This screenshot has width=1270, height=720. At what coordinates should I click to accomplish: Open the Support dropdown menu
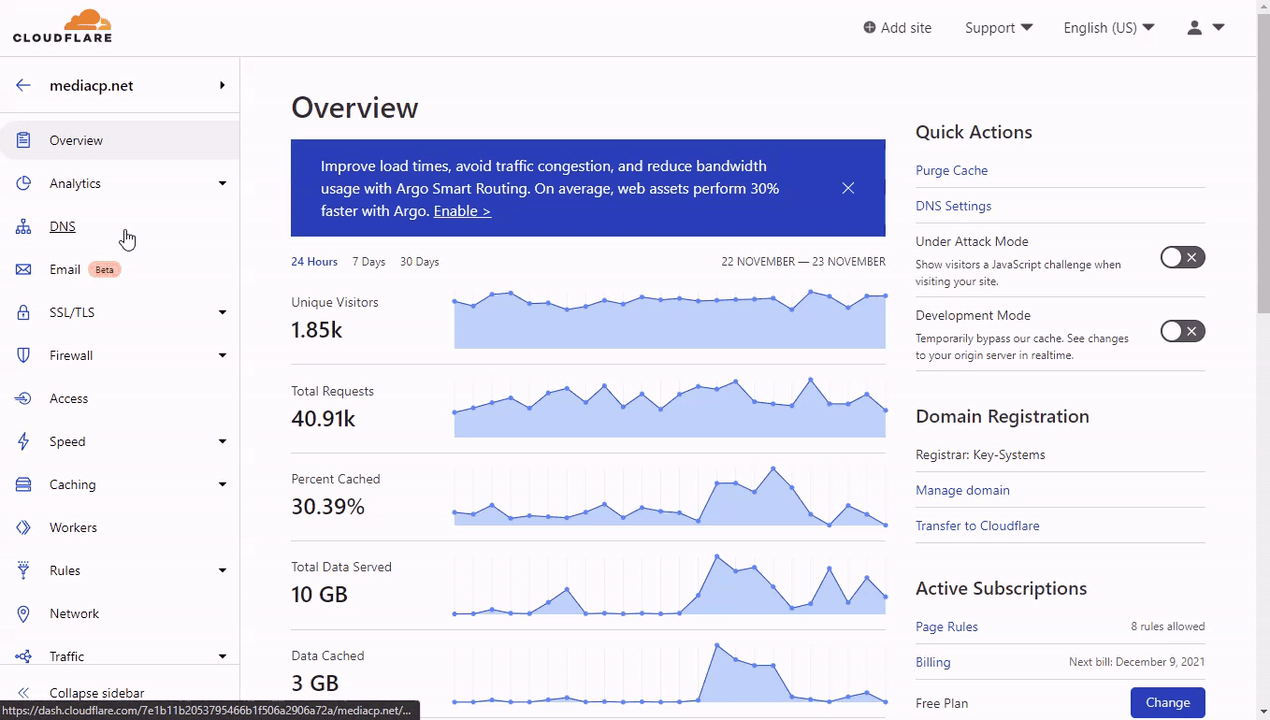click(998, 28)
